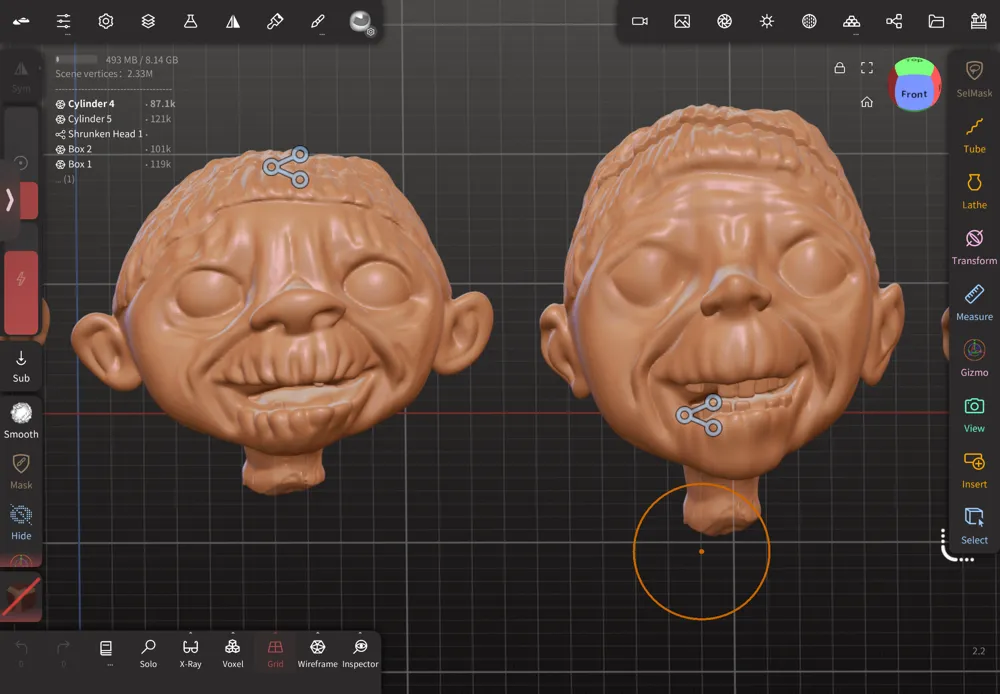Select Cylinder 4 in scene list
This screenshot has height=694, width=1000.
pyautogui.click(x=115, y=103)
